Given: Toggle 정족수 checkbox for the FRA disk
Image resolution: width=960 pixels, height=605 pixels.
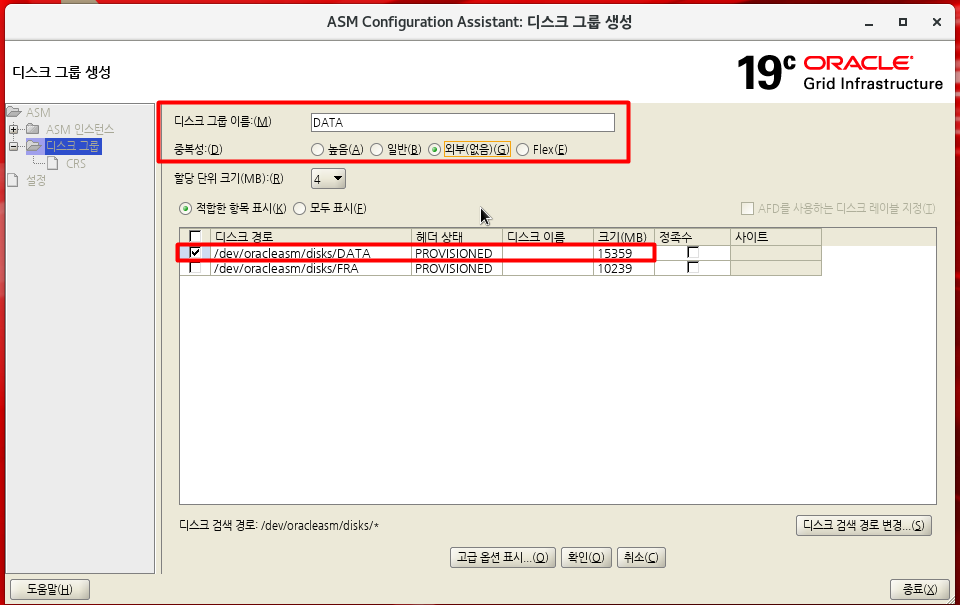Looking at the screenshot, I should coord(692,268).
